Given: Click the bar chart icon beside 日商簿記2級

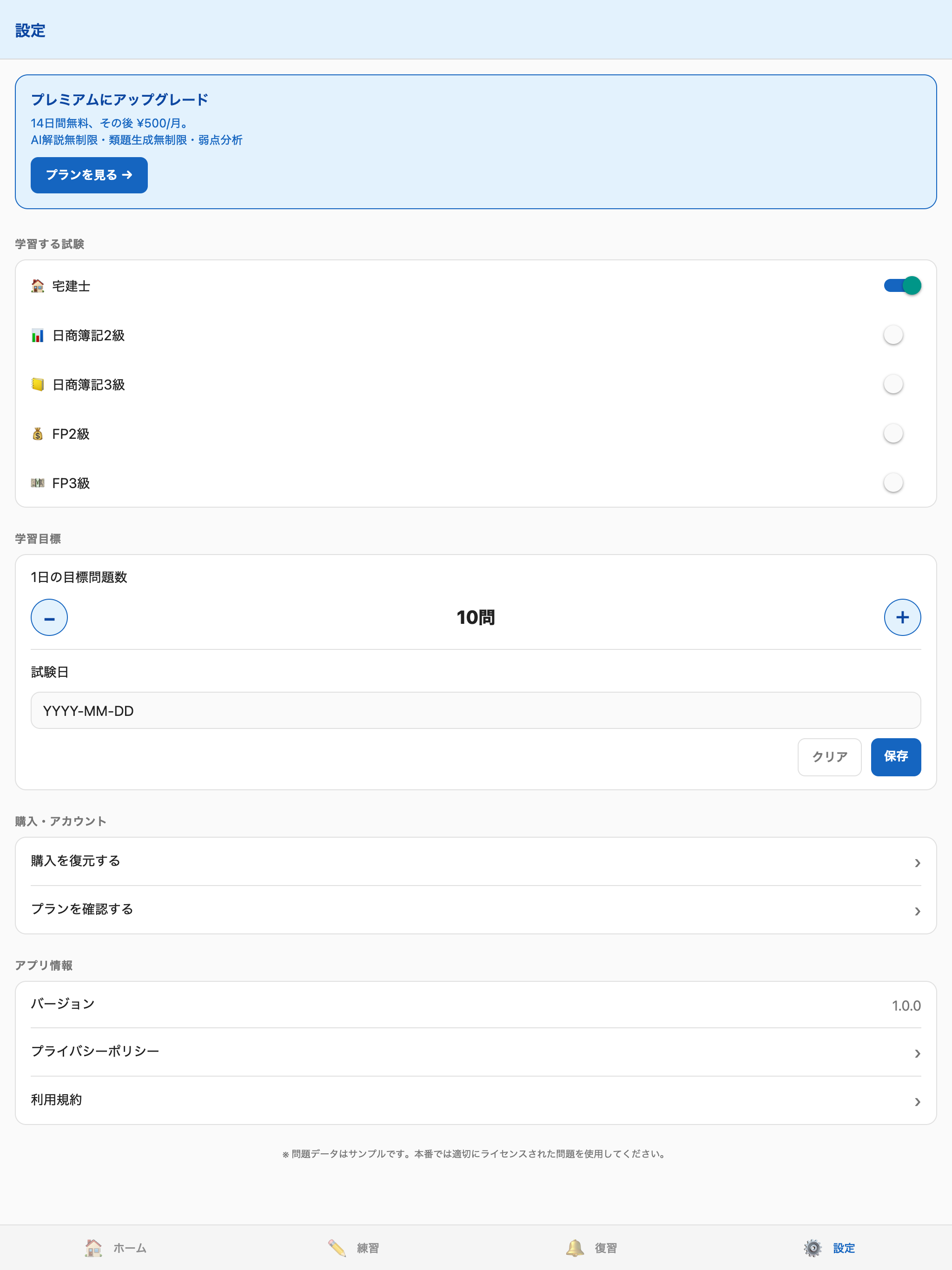Looking at the screenshot, I should click(x=37, y=335).
